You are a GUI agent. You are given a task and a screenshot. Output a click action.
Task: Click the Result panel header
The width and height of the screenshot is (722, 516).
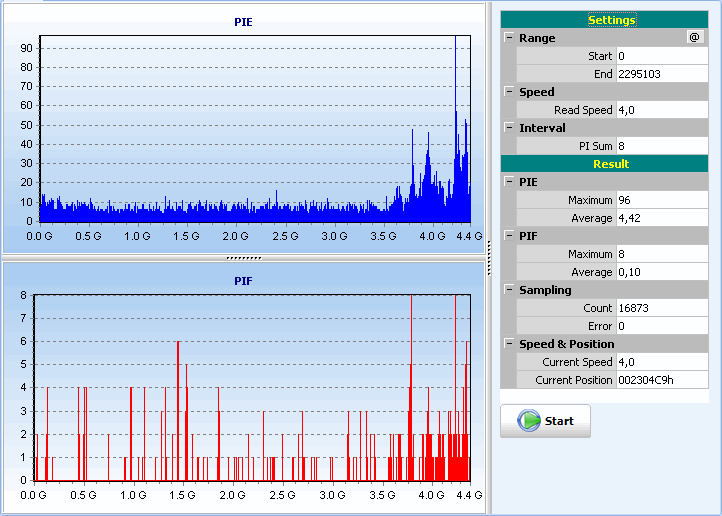pyautogui.click(x=611, y=164)
